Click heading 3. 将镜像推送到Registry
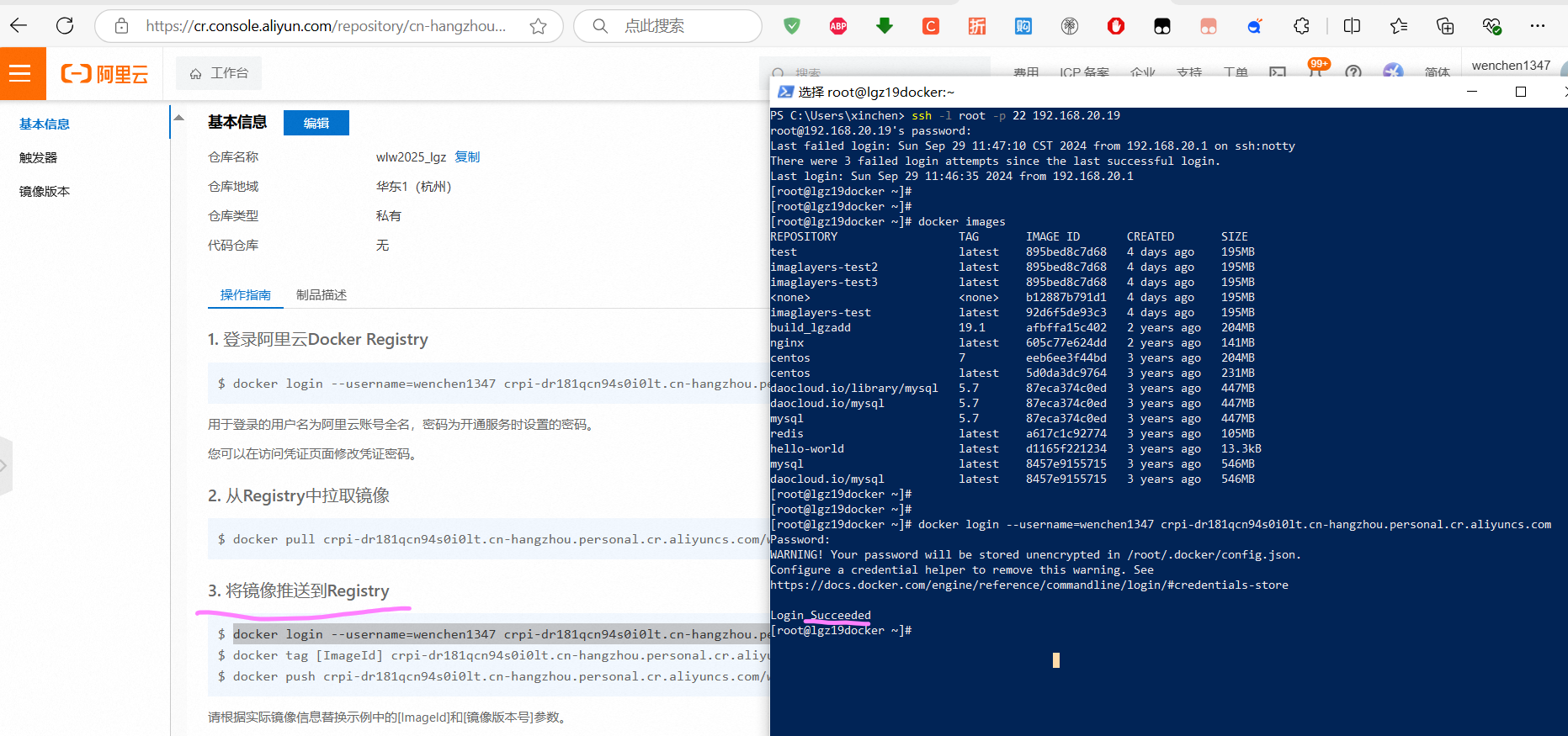Screen dimensions: 1568x736 (x=299, y=590)
